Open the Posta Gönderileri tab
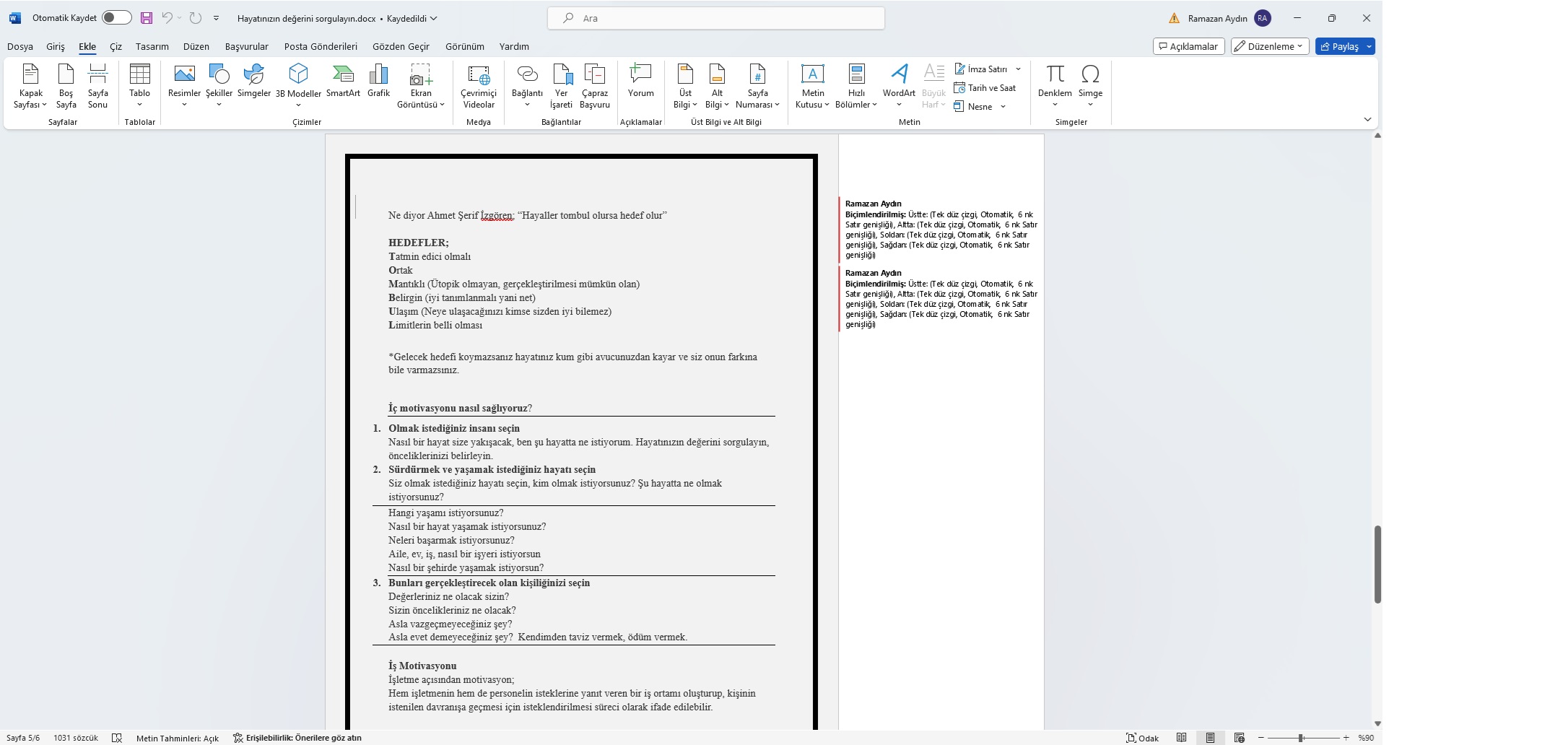This screenshot has height=745, width=1568. click(321, 46)
